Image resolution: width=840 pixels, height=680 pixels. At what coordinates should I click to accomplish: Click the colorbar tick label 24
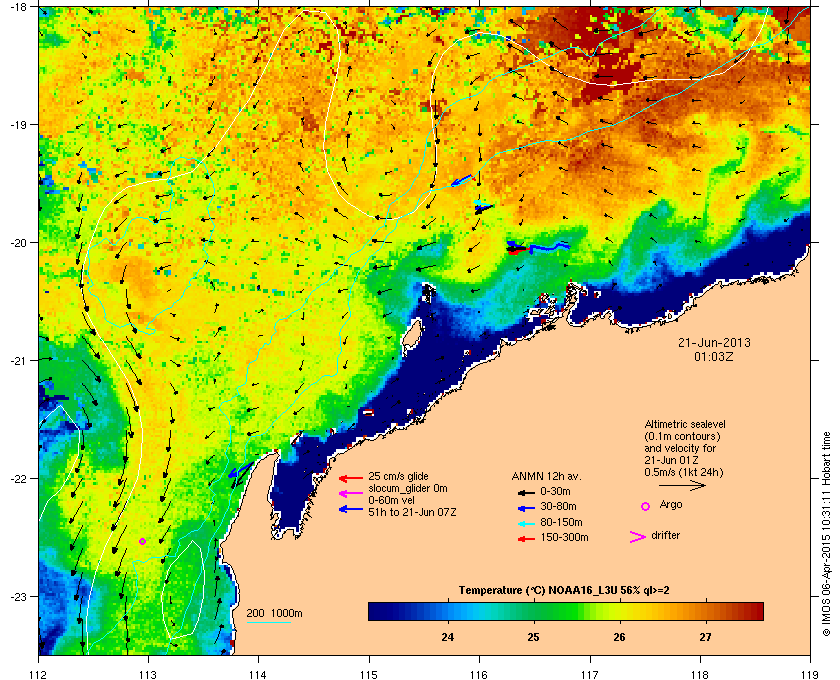(x=447, y=637)
